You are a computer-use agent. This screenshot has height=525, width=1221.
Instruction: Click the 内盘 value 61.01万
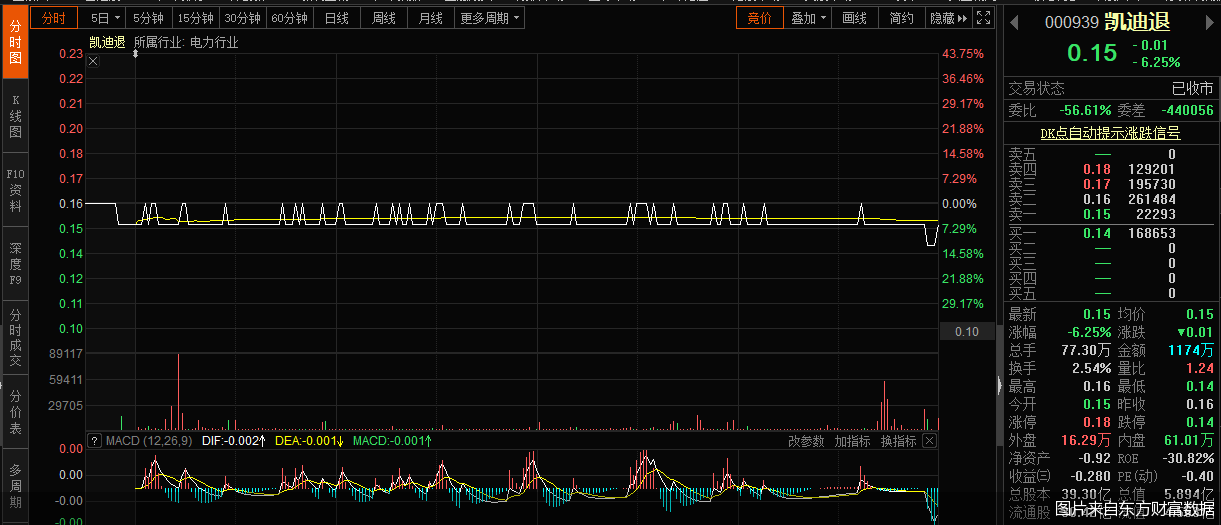coord(1190,439)
